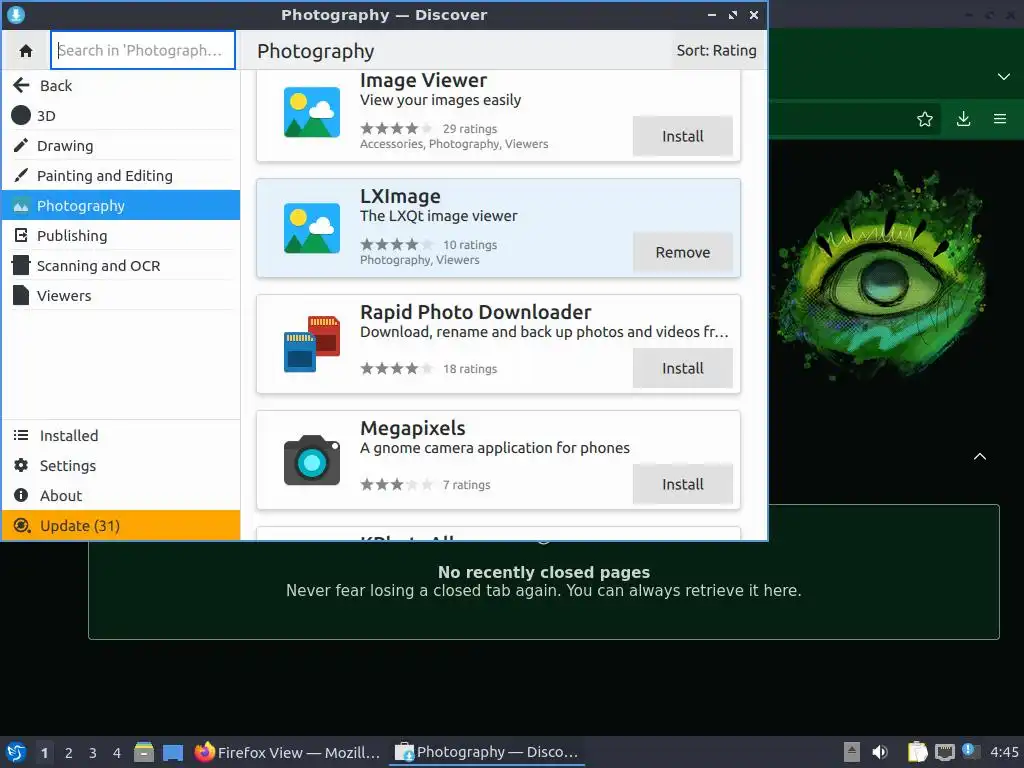The height and width of the screenshot is (768, 1024).
Task: Expand Firefox tab list chevron
Action: point(1003,77)
